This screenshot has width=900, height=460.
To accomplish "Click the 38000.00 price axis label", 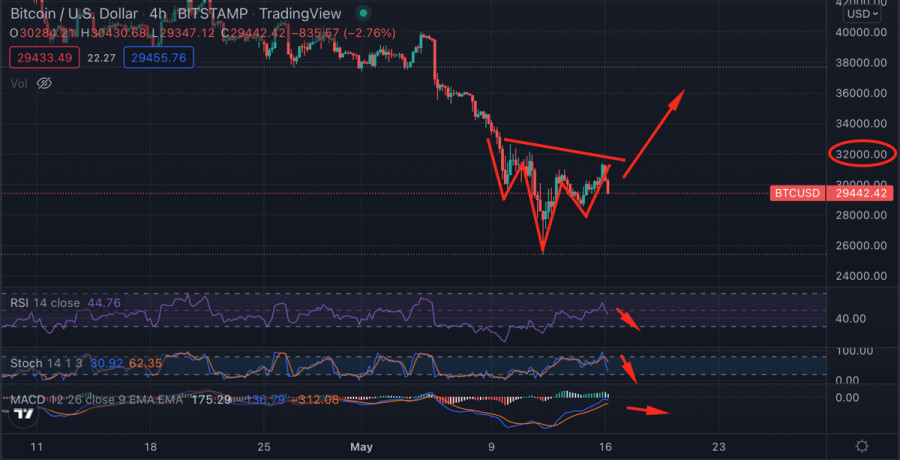I will click(x=859, y=62).
